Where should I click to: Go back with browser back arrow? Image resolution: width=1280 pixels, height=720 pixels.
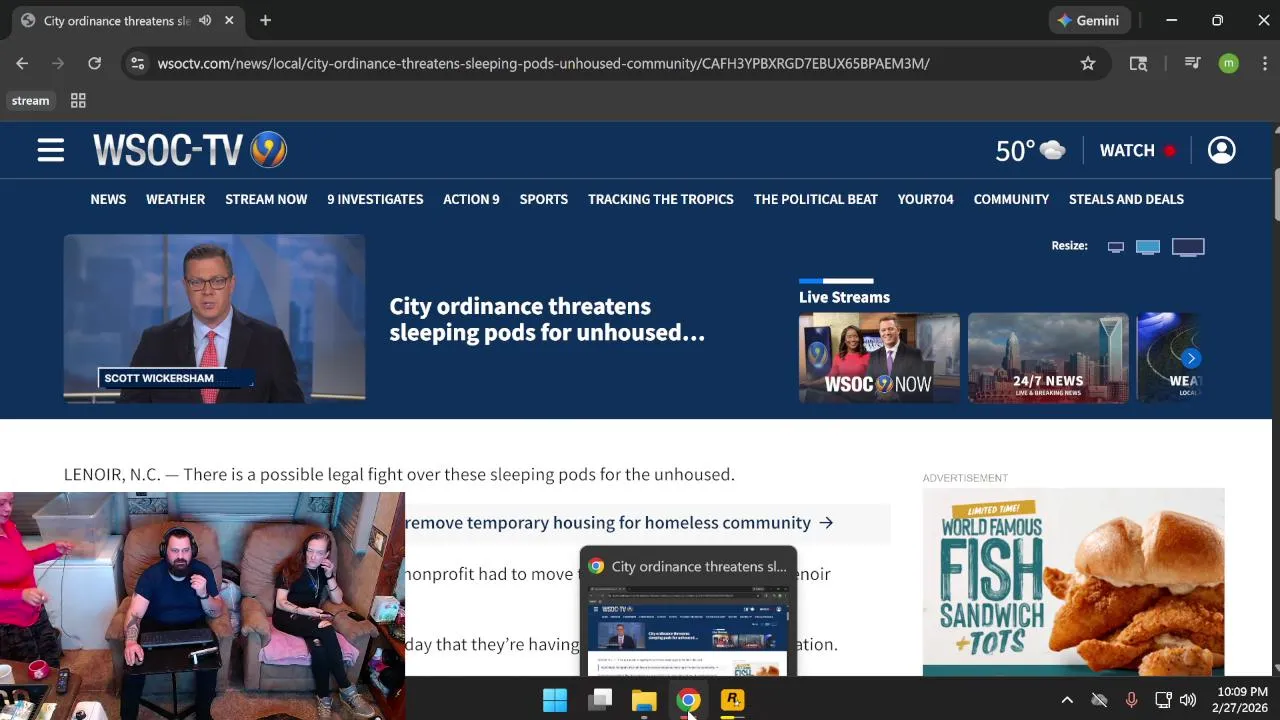point(22,63)
